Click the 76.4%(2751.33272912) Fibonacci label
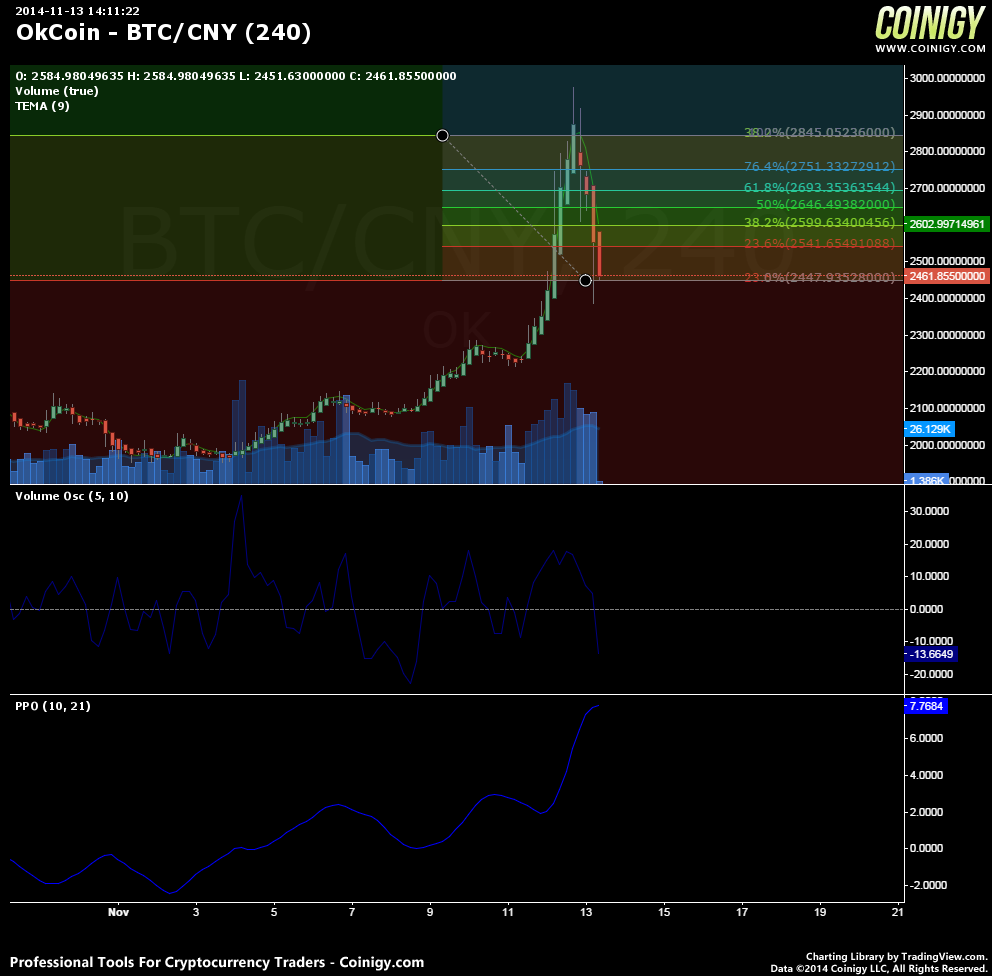Screen dimensions: 992x976 (819, 166)
